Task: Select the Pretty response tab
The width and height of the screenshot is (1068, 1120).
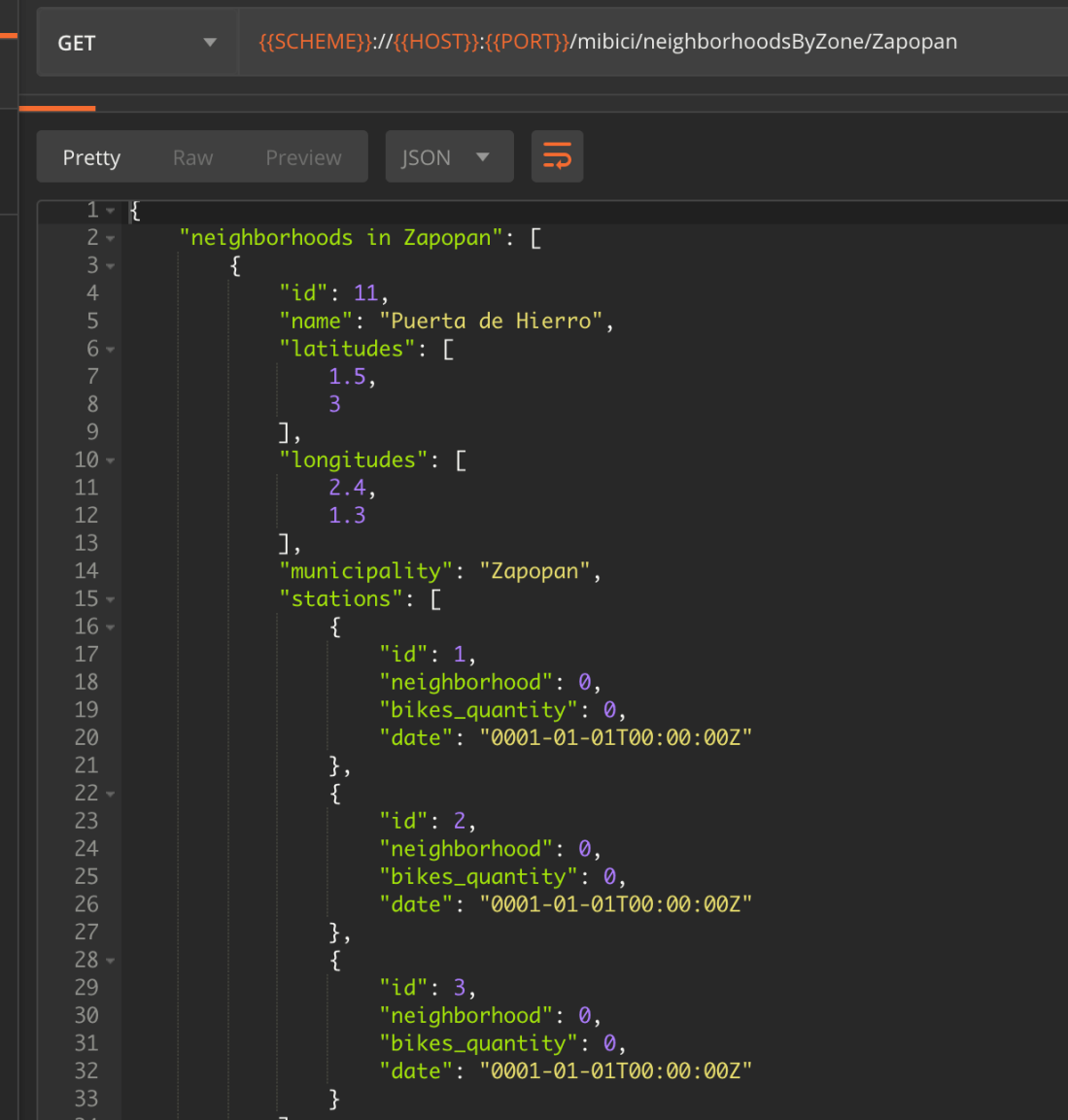Action: [91, 156]
